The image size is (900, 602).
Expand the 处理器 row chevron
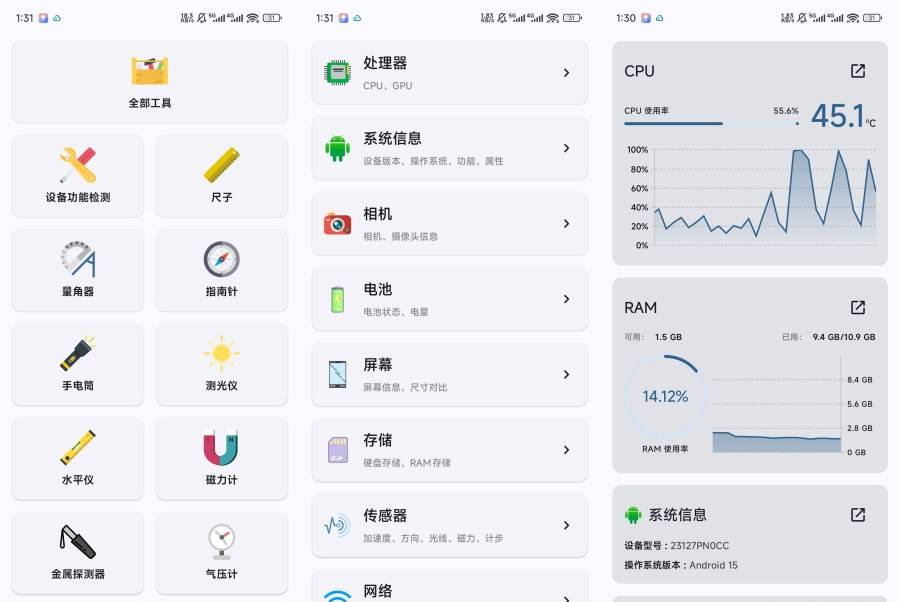[x=566, y=73]
